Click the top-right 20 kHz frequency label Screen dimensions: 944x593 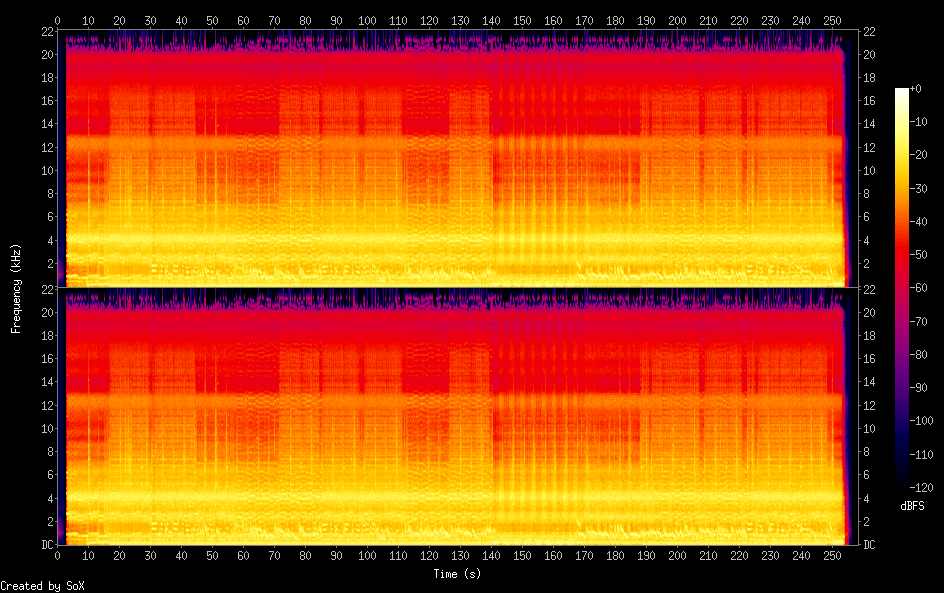pyautogui.click(x=870, y=54)
